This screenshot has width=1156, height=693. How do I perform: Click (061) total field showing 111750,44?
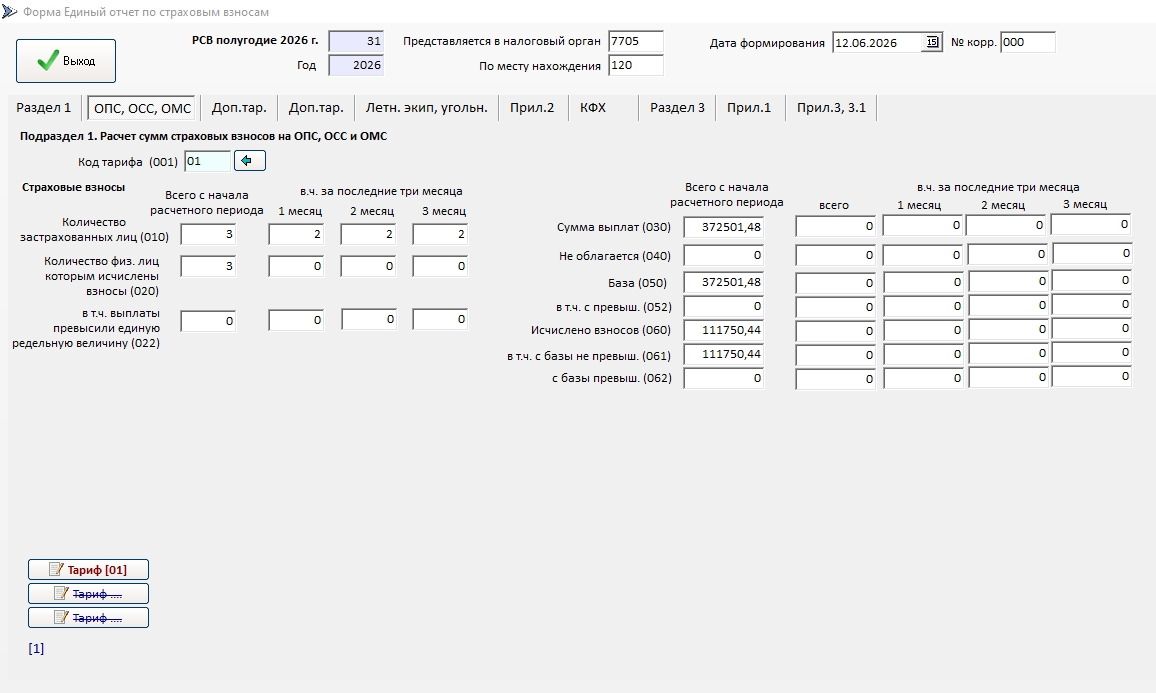(x=723, y=355)
